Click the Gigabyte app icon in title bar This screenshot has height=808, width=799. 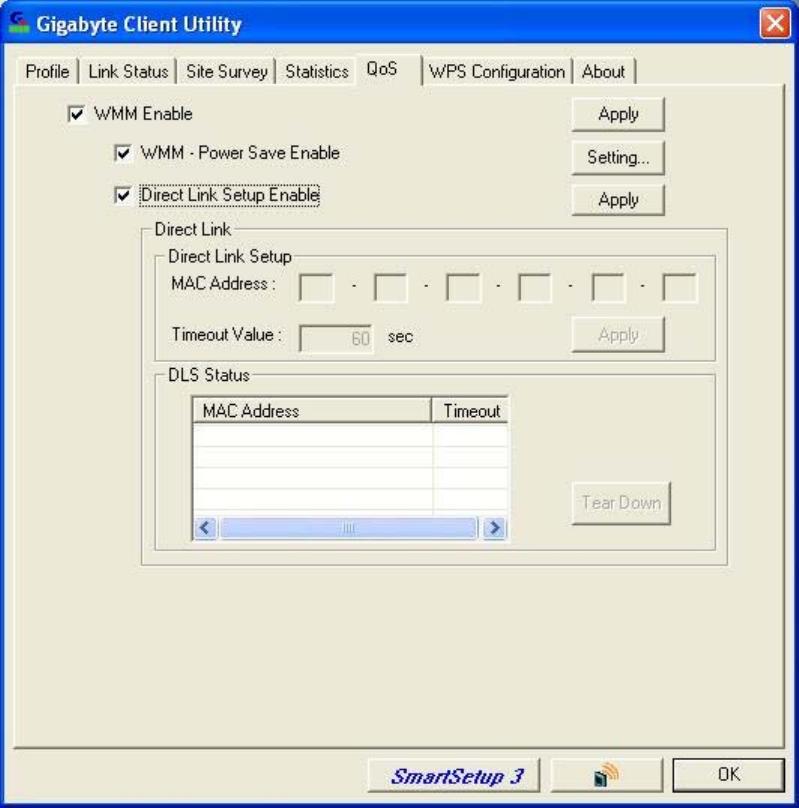click(x=19, y=23)
